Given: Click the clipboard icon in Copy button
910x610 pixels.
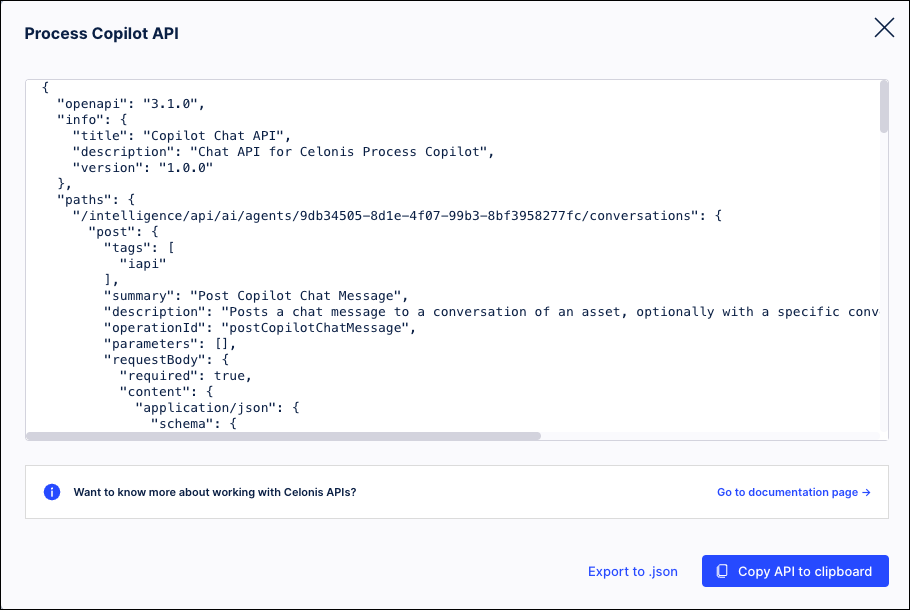Looking at the screenshot, I should [722, 571].
